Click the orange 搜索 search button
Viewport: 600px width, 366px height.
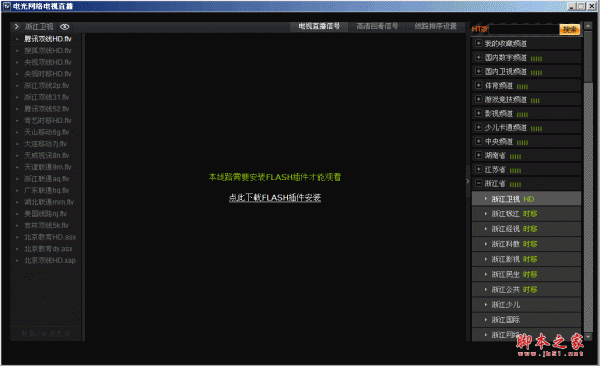coord(570,29)
